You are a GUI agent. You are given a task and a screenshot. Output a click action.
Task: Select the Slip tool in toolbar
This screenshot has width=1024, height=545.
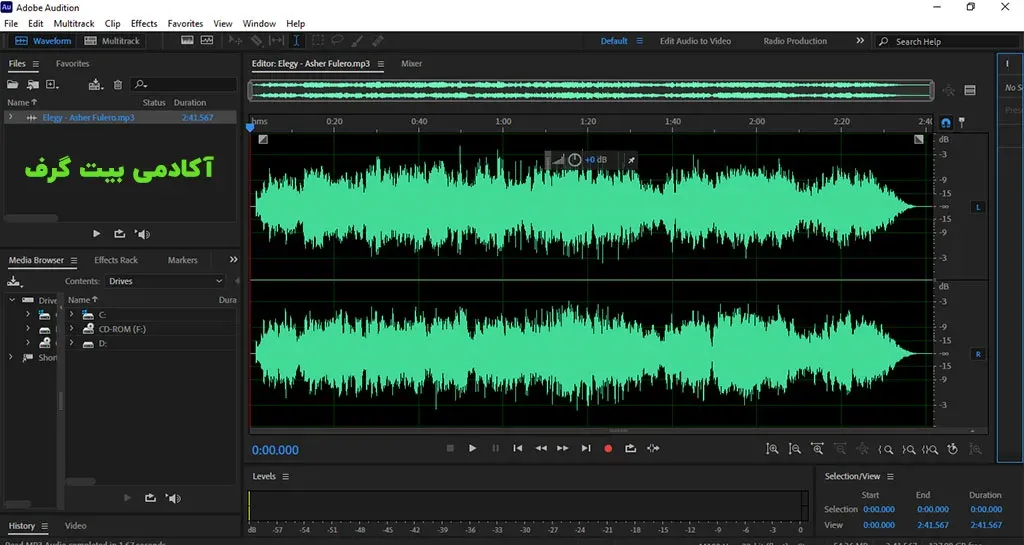277,40
